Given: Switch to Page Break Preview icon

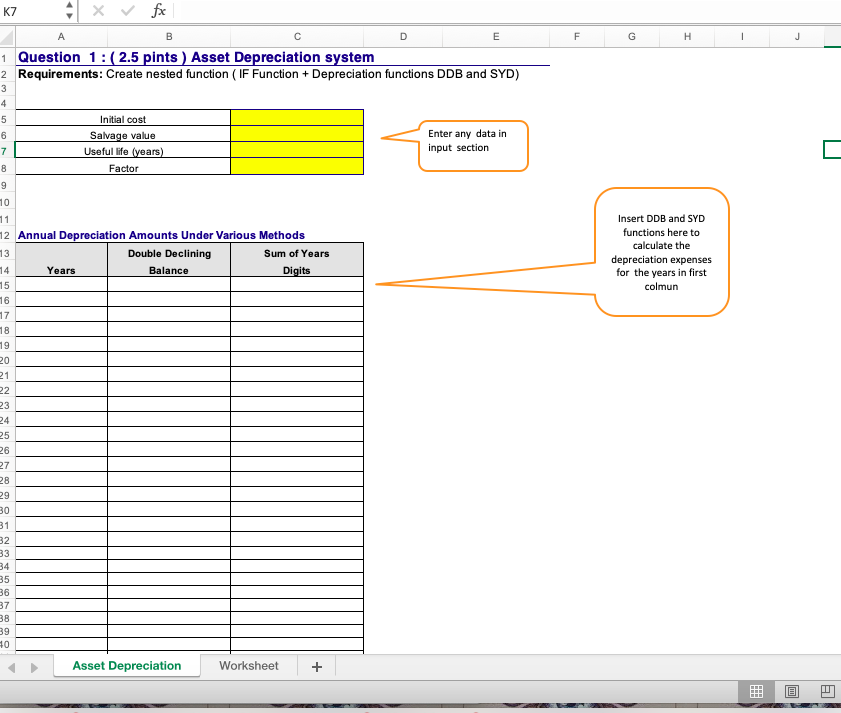Looking at the screenshot, I should click(828, 692).
